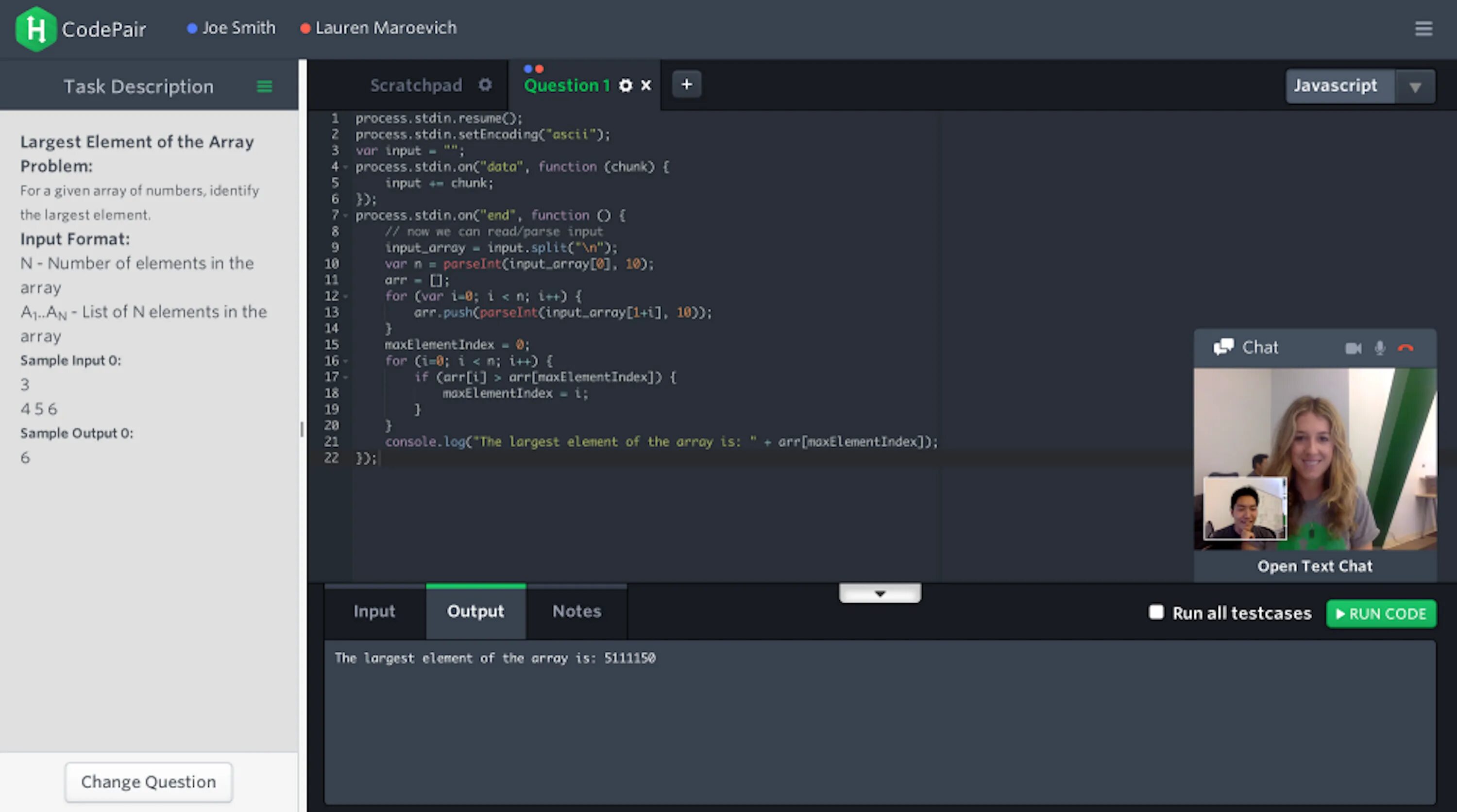Screen dimensions: 1457x812
Task: Hang up the call with red phone icon
Action: [1406, 348]
